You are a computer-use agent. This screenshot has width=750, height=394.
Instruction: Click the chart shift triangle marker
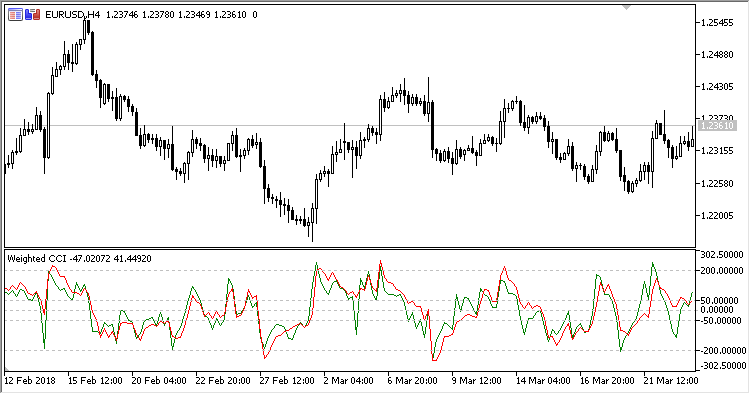click(627, 7)
